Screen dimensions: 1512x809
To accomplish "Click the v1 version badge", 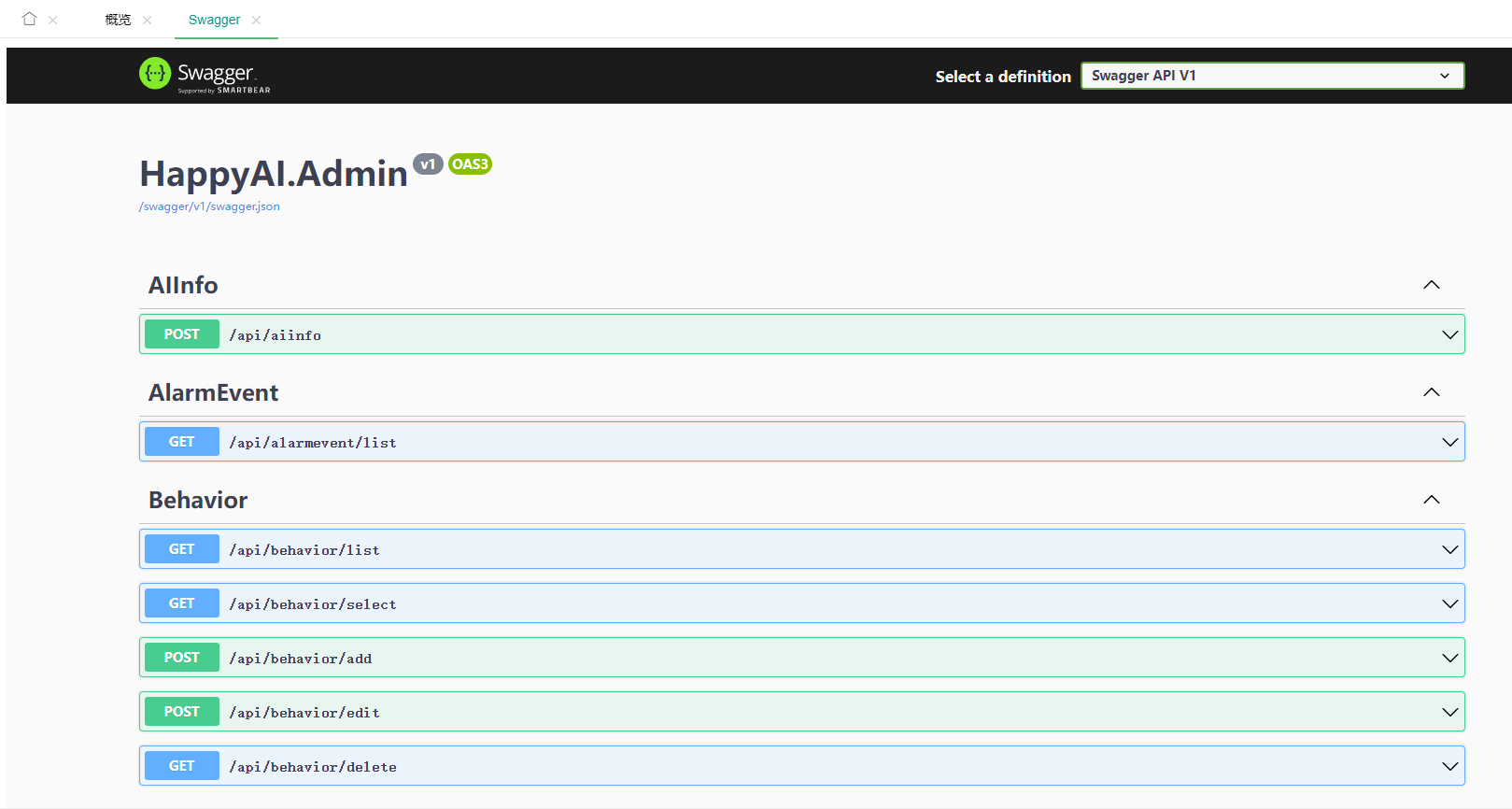I will pyautogui.click(x=428, y=164).
